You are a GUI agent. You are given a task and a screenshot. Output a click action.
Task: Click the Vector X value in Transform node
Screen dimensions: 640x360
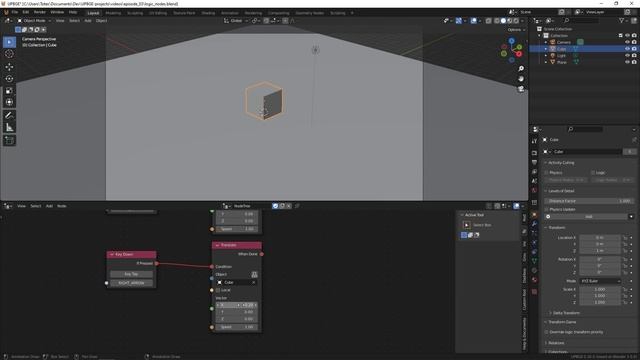tap(237, 305)
